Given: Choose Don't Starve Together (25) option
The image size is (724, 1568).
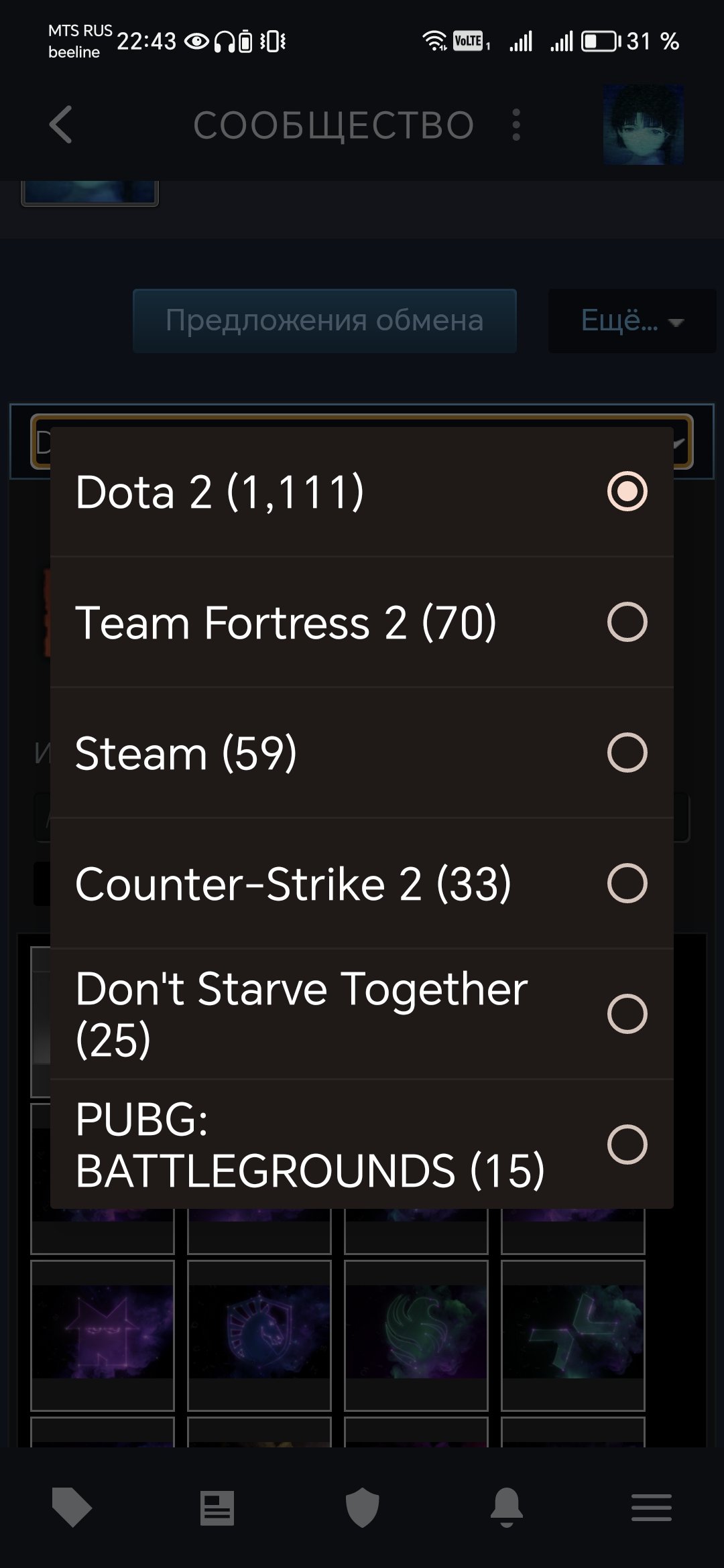Looking at the screenshot, I should click(x=362, y=1014).
